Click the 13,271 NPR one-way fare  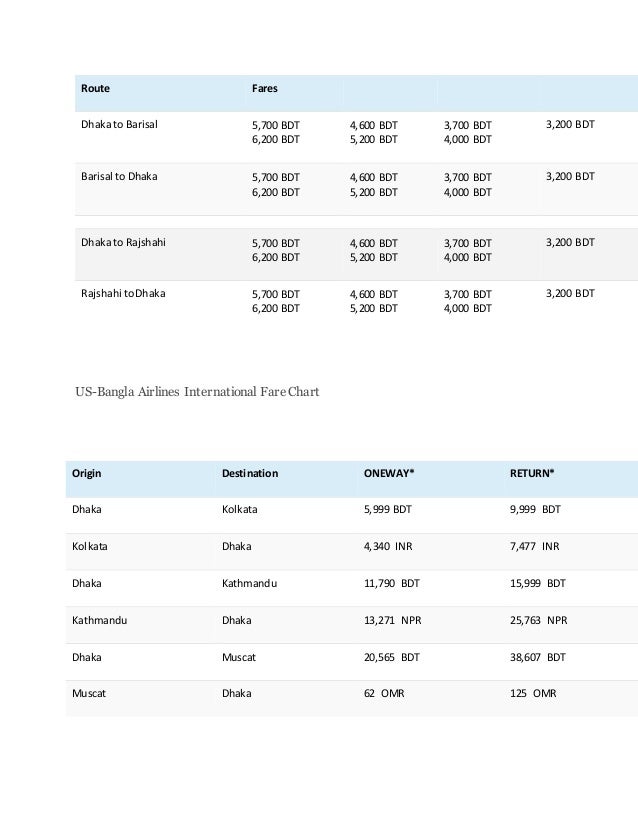[392, 620]
